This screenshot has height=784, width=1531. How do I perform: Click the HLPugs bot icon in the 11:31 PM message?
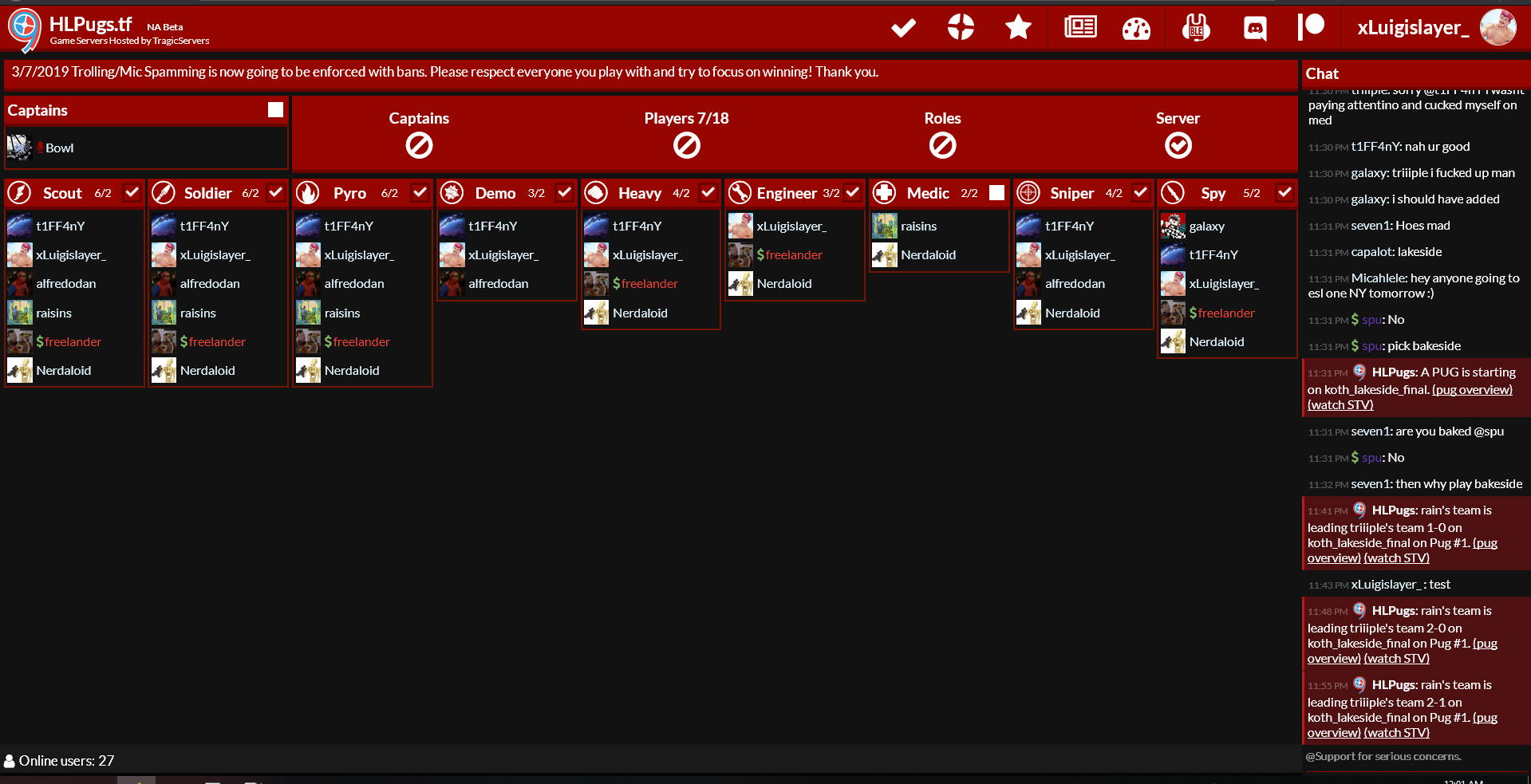1359,372
